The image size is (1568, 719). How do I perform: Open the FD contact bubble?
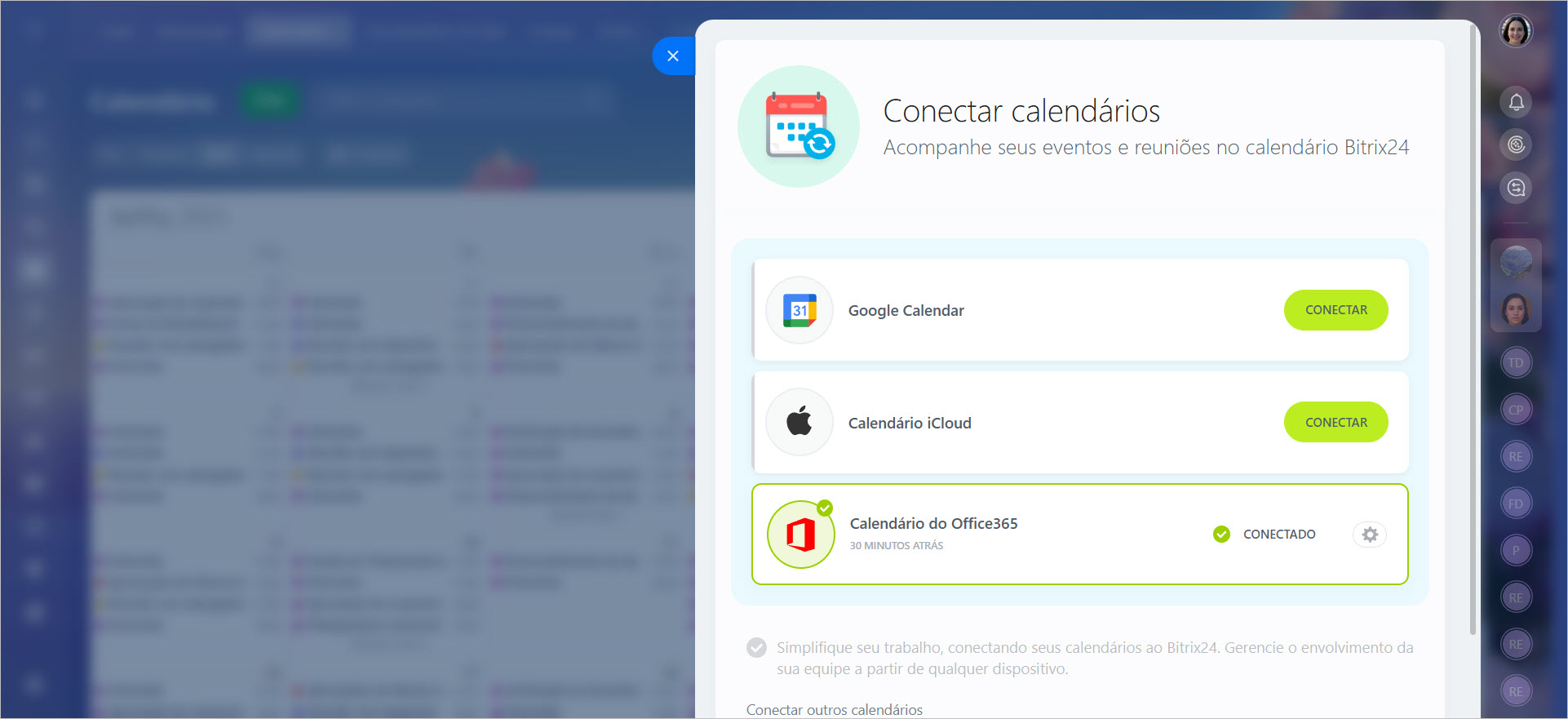tap(1516, 504)
